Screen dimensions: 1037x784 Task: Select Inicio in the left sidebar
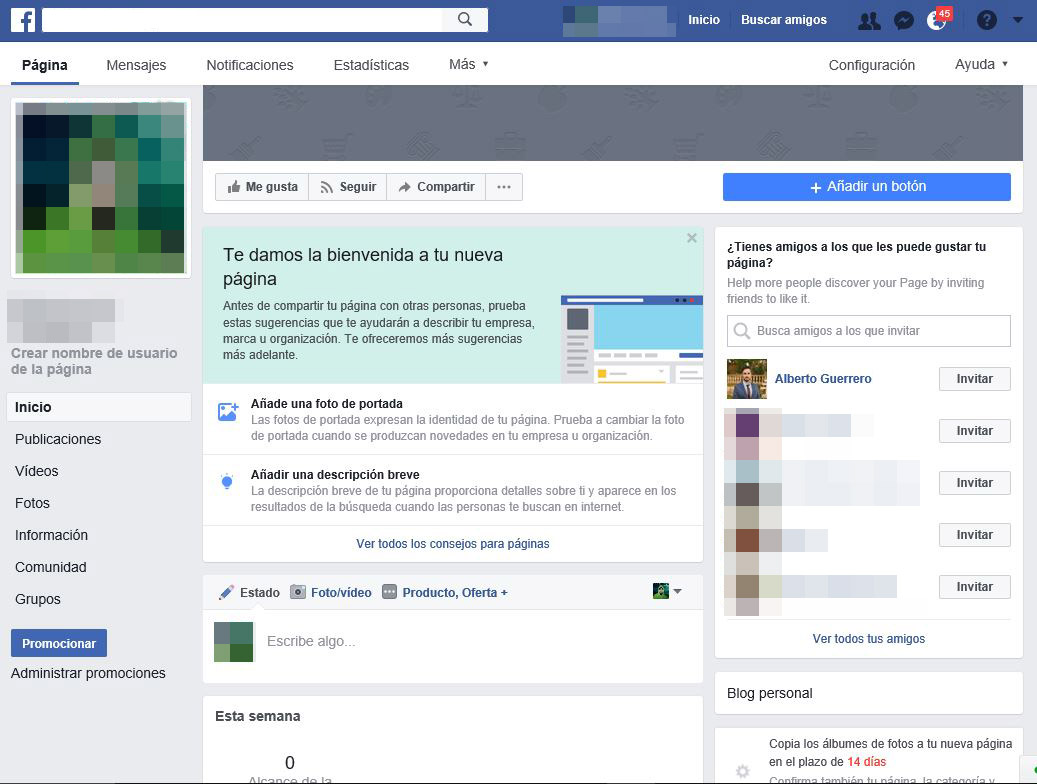tap(99, 407)
